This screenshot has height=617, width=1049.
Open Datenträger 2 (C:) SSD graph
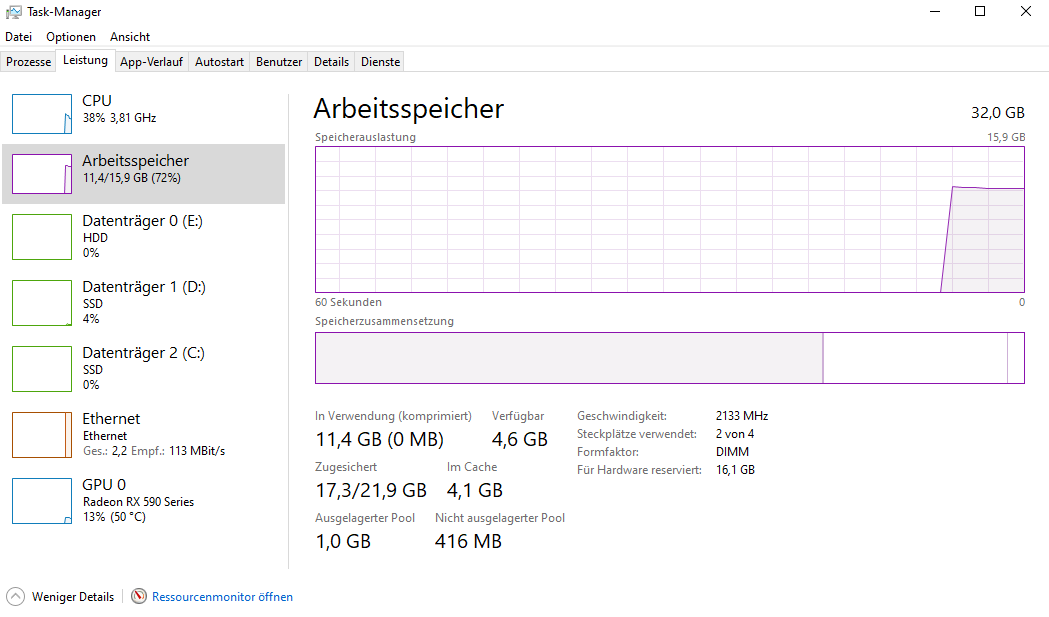(x=42, y=369)
